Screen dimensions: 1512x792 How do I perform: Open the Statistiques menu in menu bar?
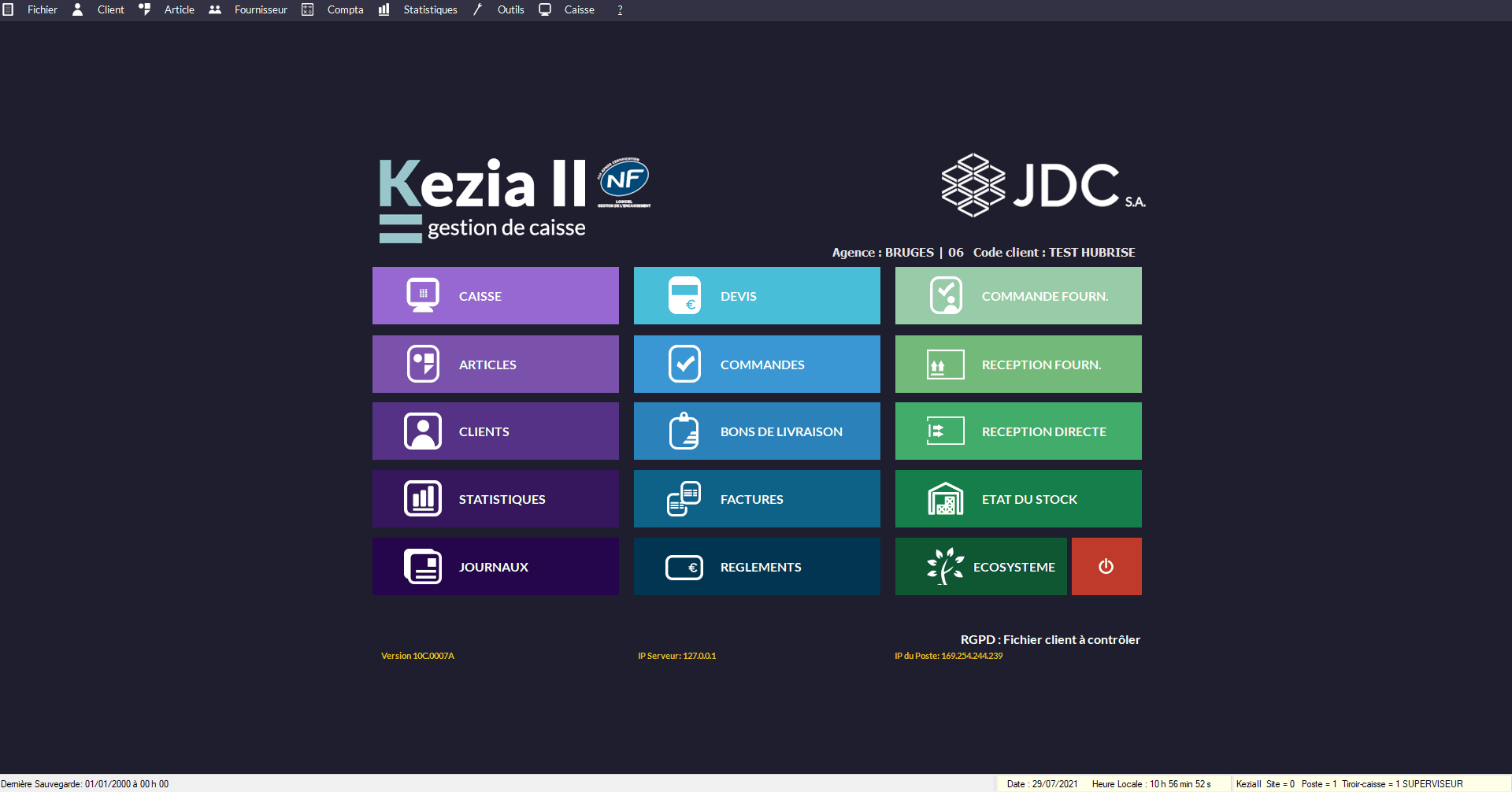tap(430, 9)
